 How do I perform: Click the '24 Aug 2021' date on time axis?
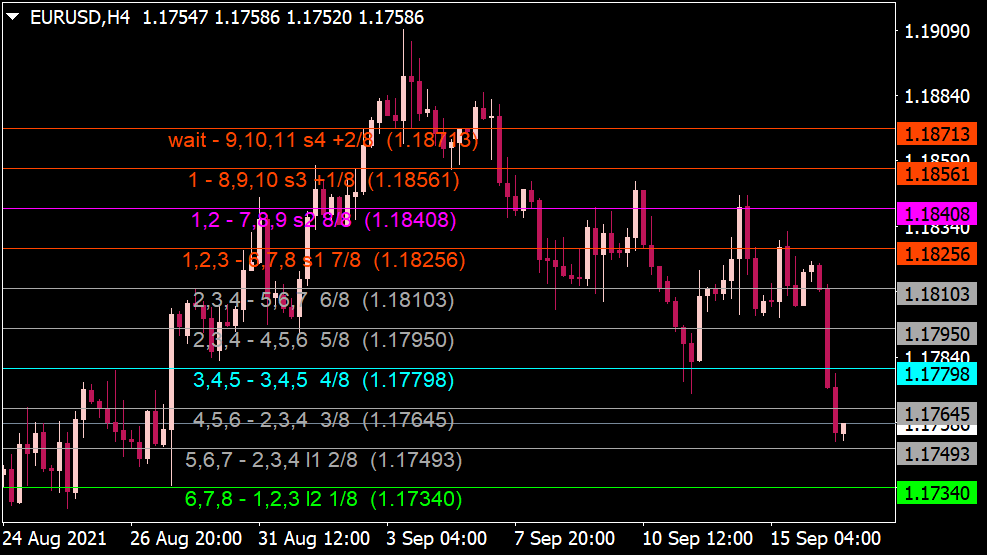pyautogui.click(x=53, y=538)
